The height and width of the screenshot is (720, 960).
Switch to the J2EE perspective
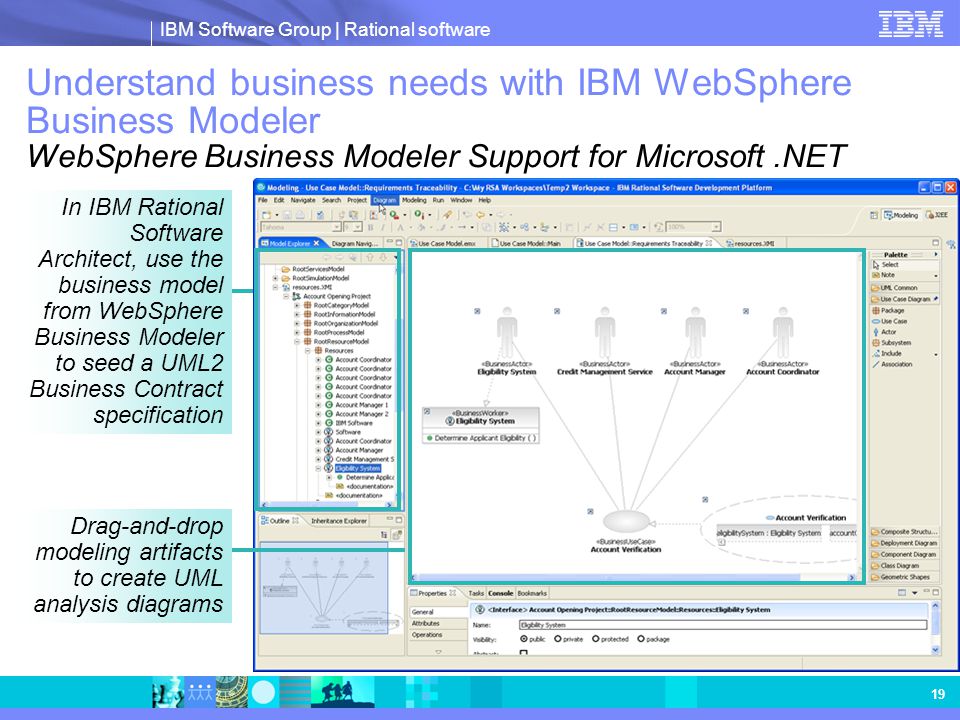[x=937, y=215]
